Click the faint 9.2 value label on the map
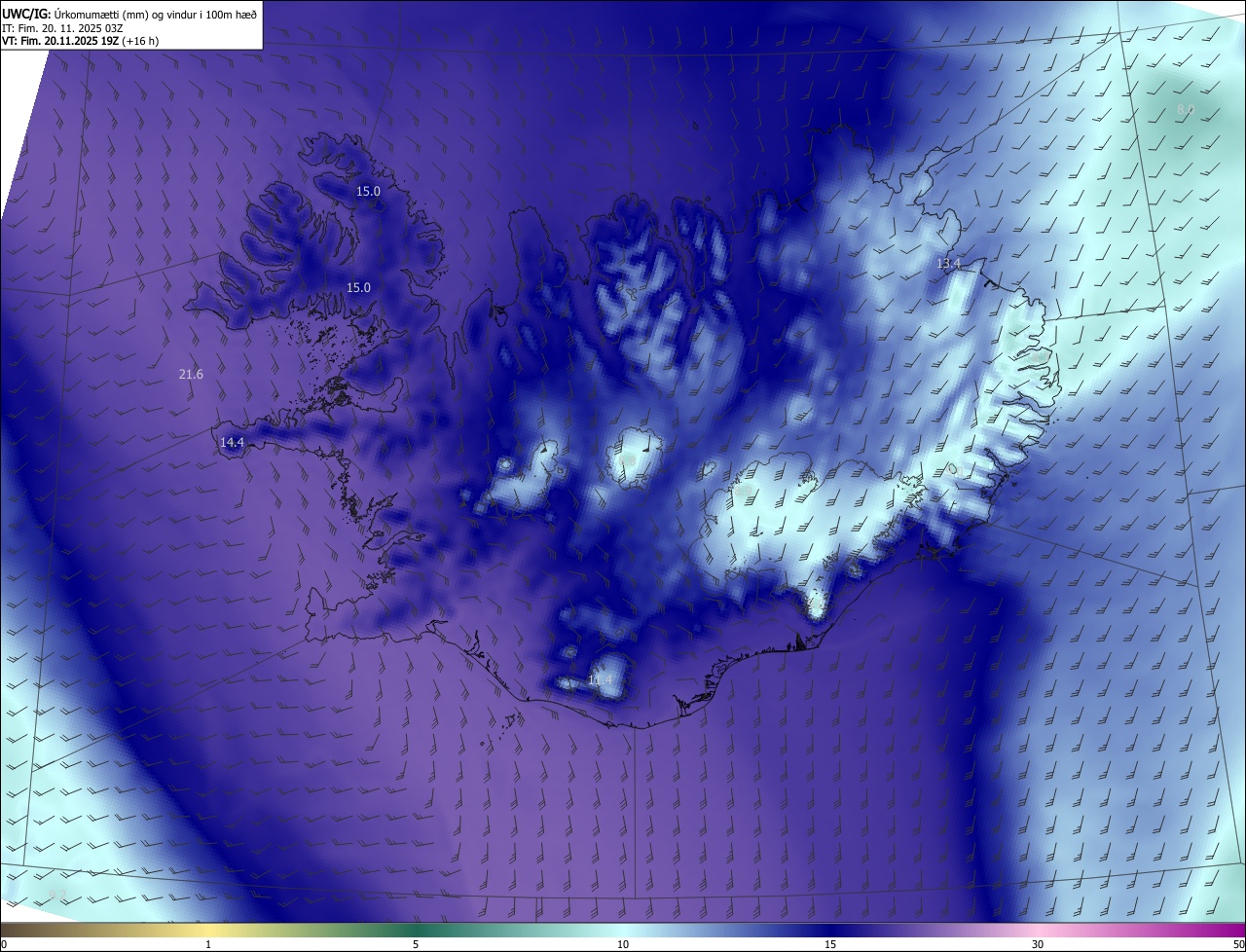This screenshot has height=952, width=1246. [57, 895]
